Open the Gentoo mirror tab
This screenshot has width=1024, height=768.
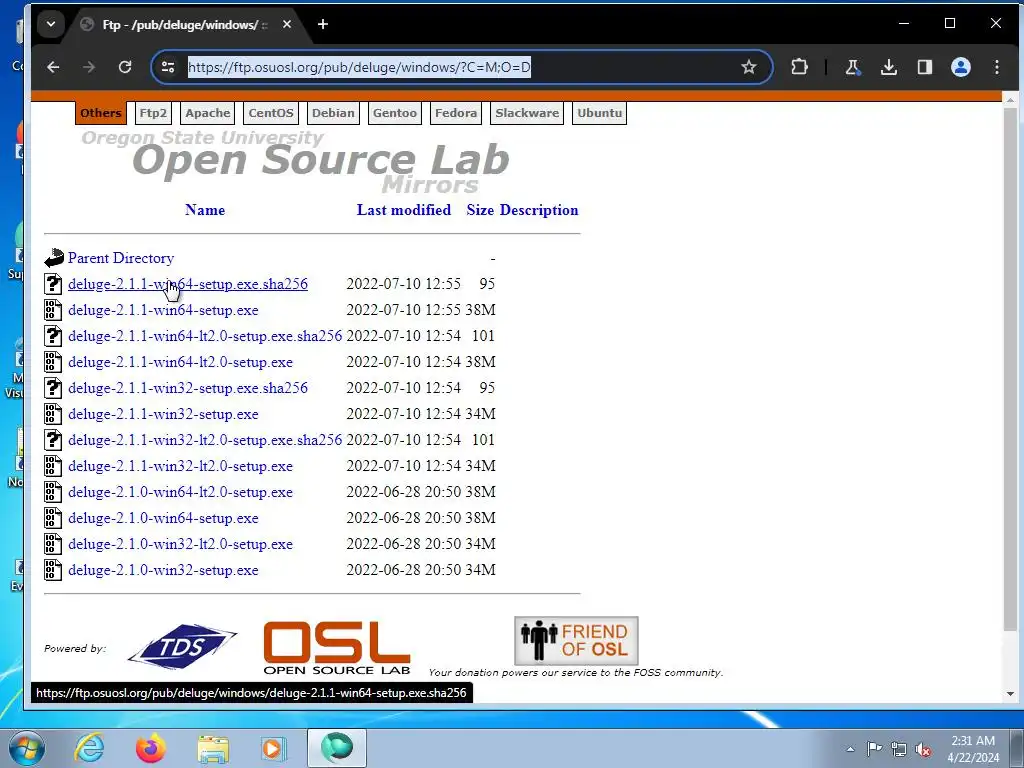click(394, 113)
